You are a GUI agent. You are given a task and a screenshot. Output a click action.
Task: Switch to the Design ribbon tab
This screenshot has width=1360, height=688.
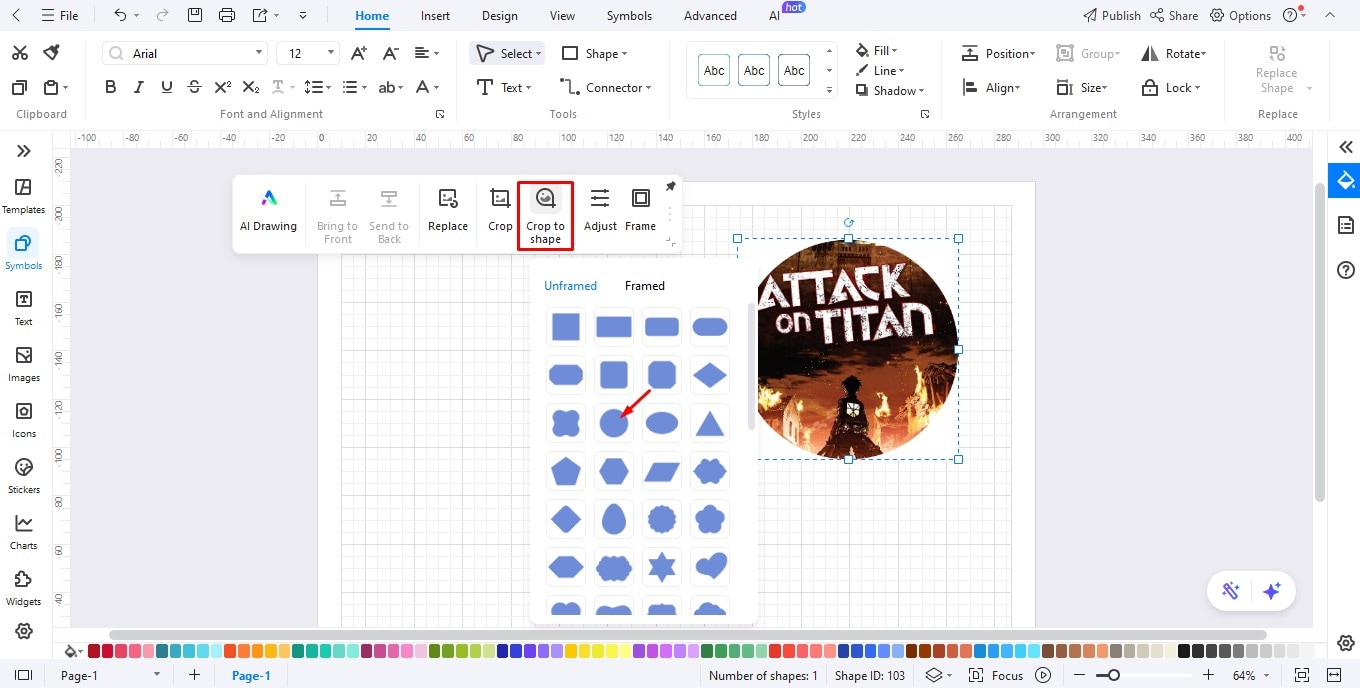click(499, 16)
